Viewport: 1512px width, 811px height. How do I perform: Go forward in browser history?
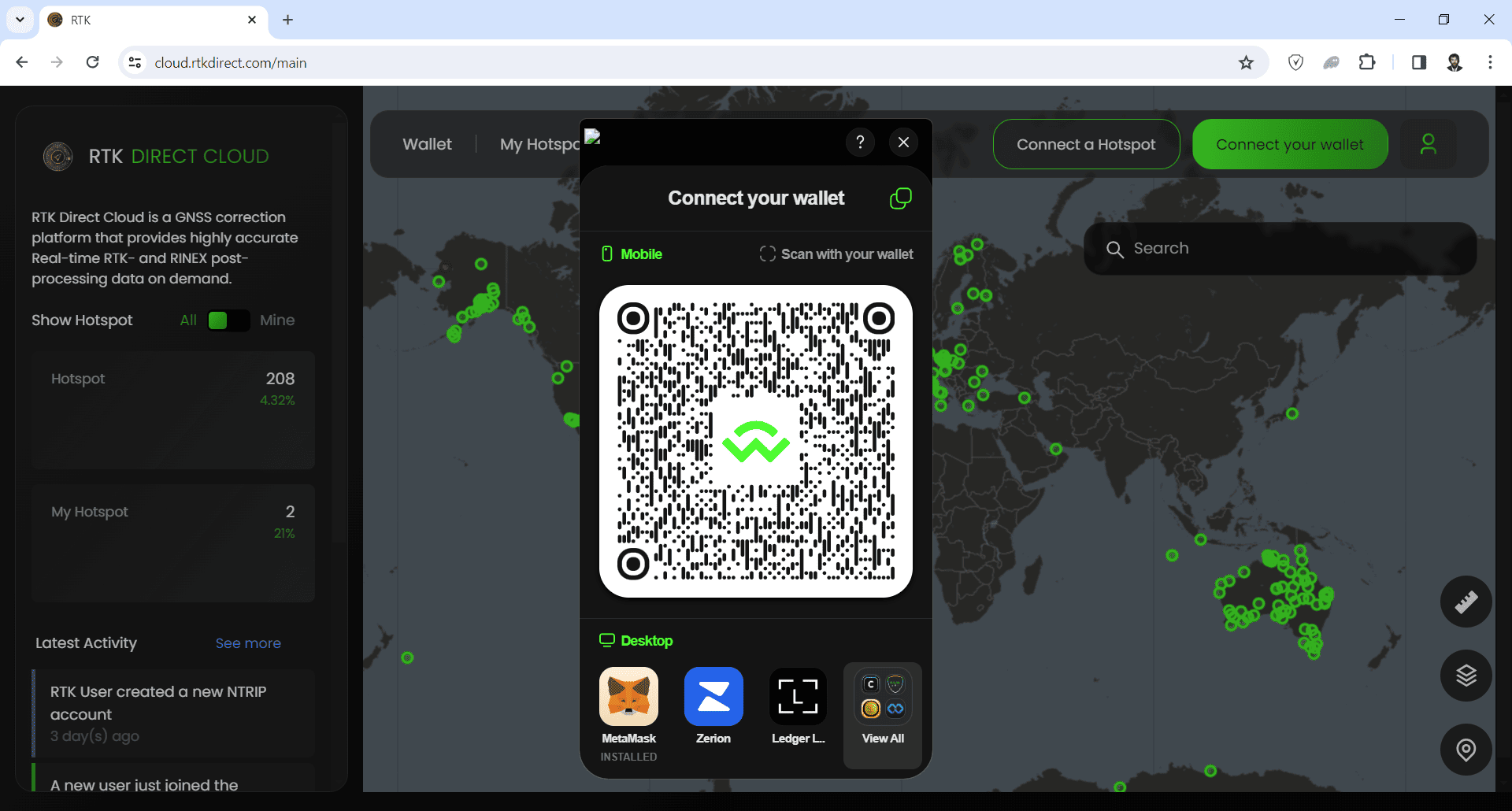point(57,62)
